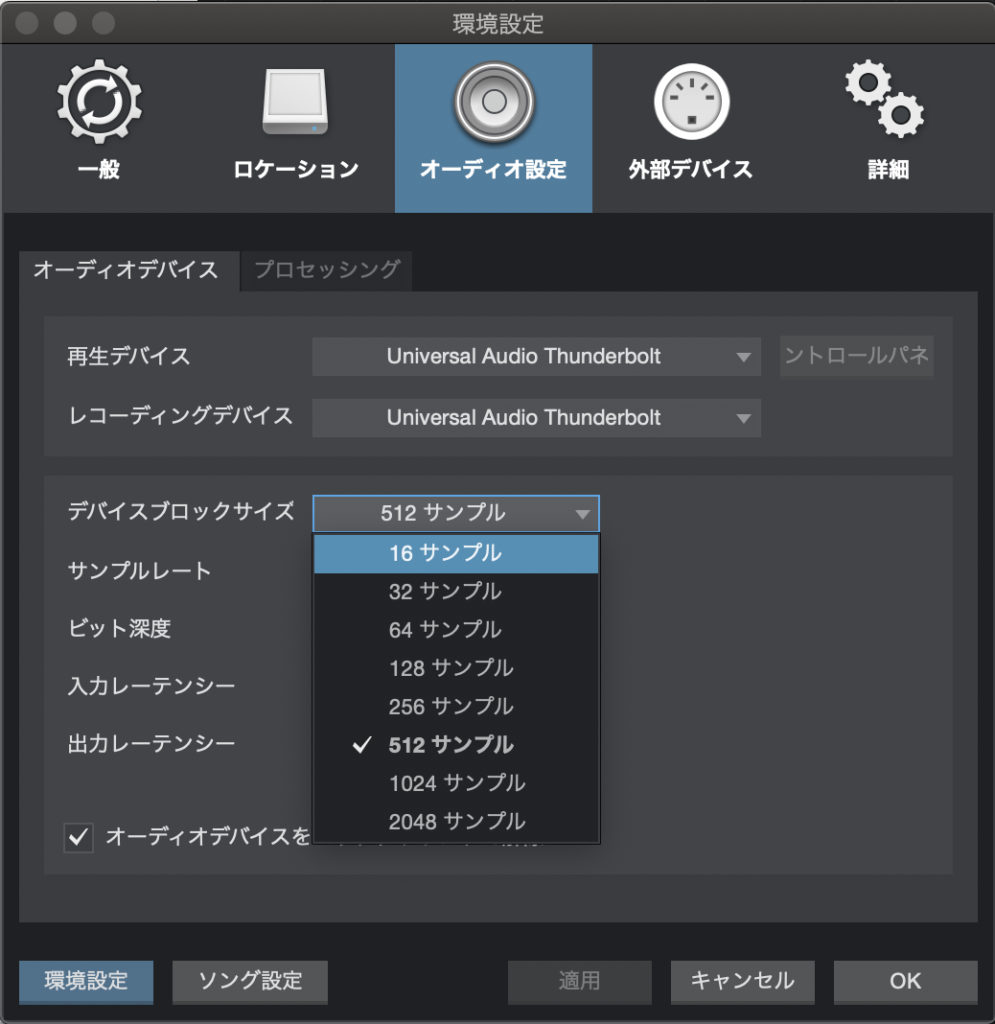Expand the 再生デバイス dropdown
The height and width of the screenshot is (1024, 995).
point(536,357)
